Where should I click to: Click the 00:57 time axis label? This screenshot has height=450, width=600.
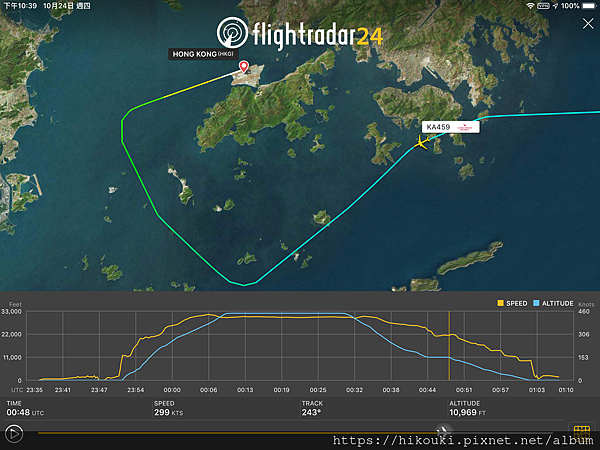click(x=501, y=390)
